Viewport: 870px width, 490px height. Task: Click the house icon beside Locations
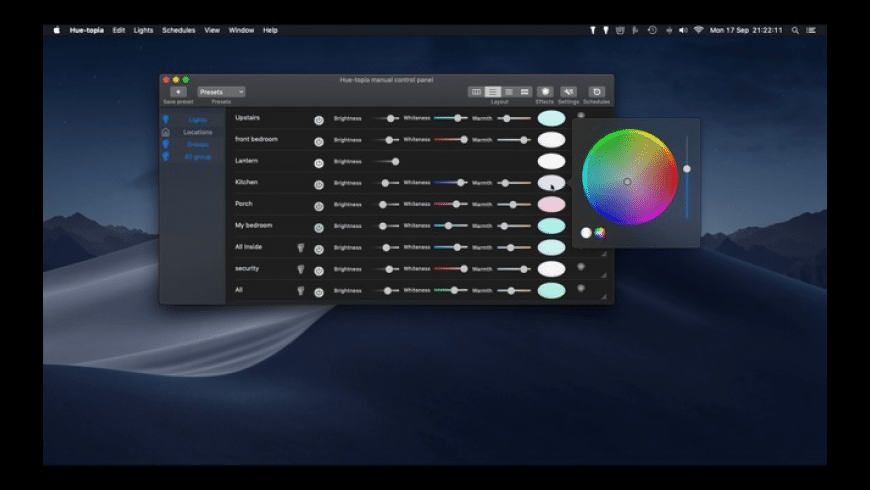165,132
